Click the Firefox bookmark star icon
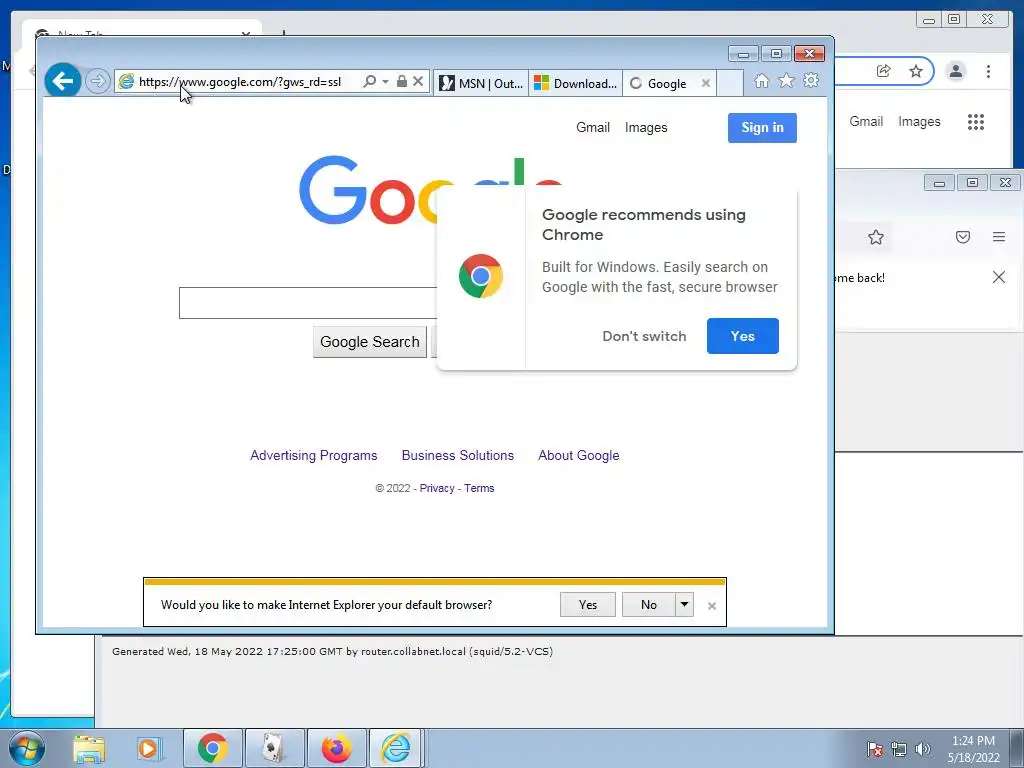The width and height of the screenshot is (1024, 768). coord(876,237)
